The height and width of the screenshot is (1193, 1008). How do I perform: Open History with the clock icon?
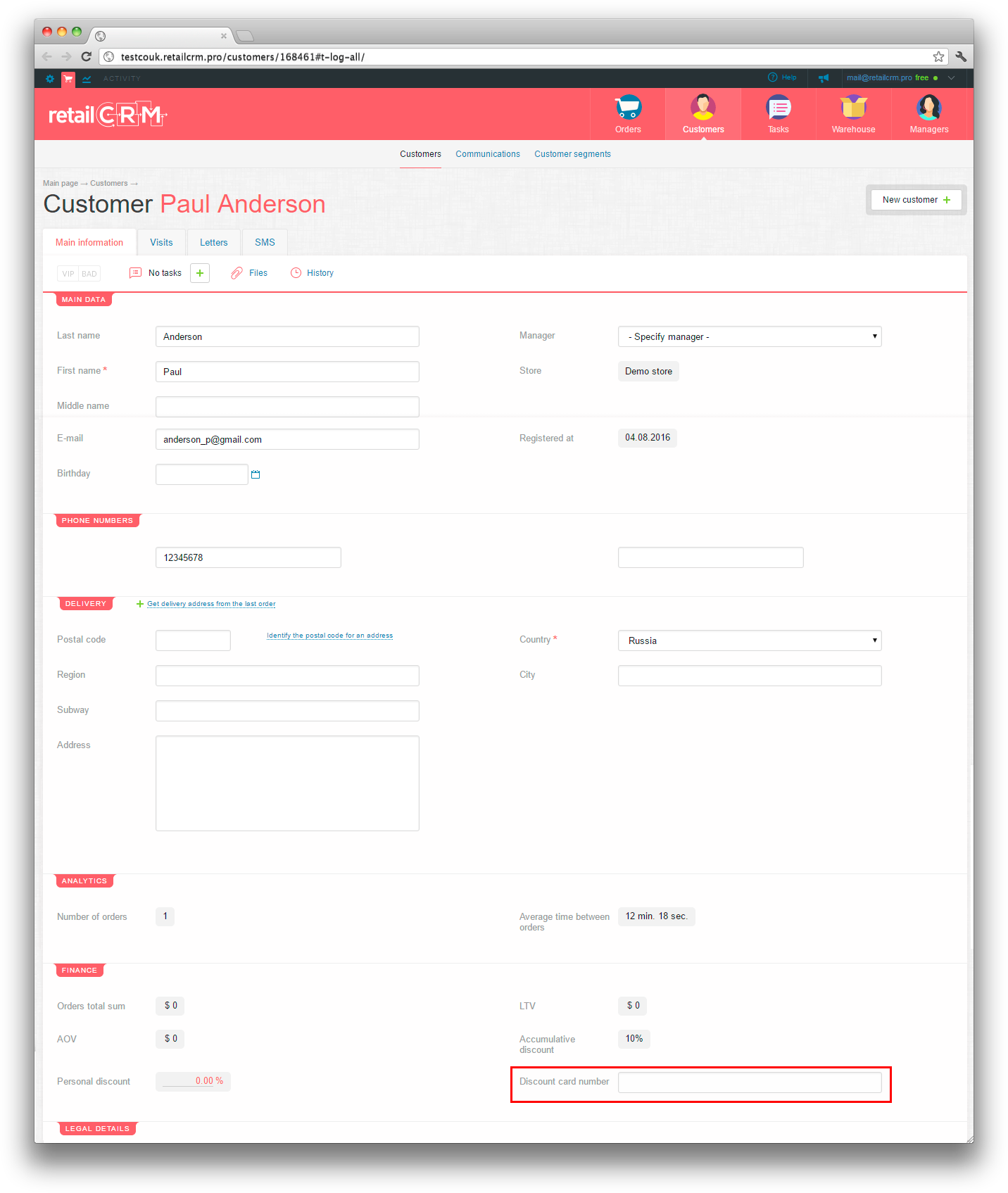296,273
